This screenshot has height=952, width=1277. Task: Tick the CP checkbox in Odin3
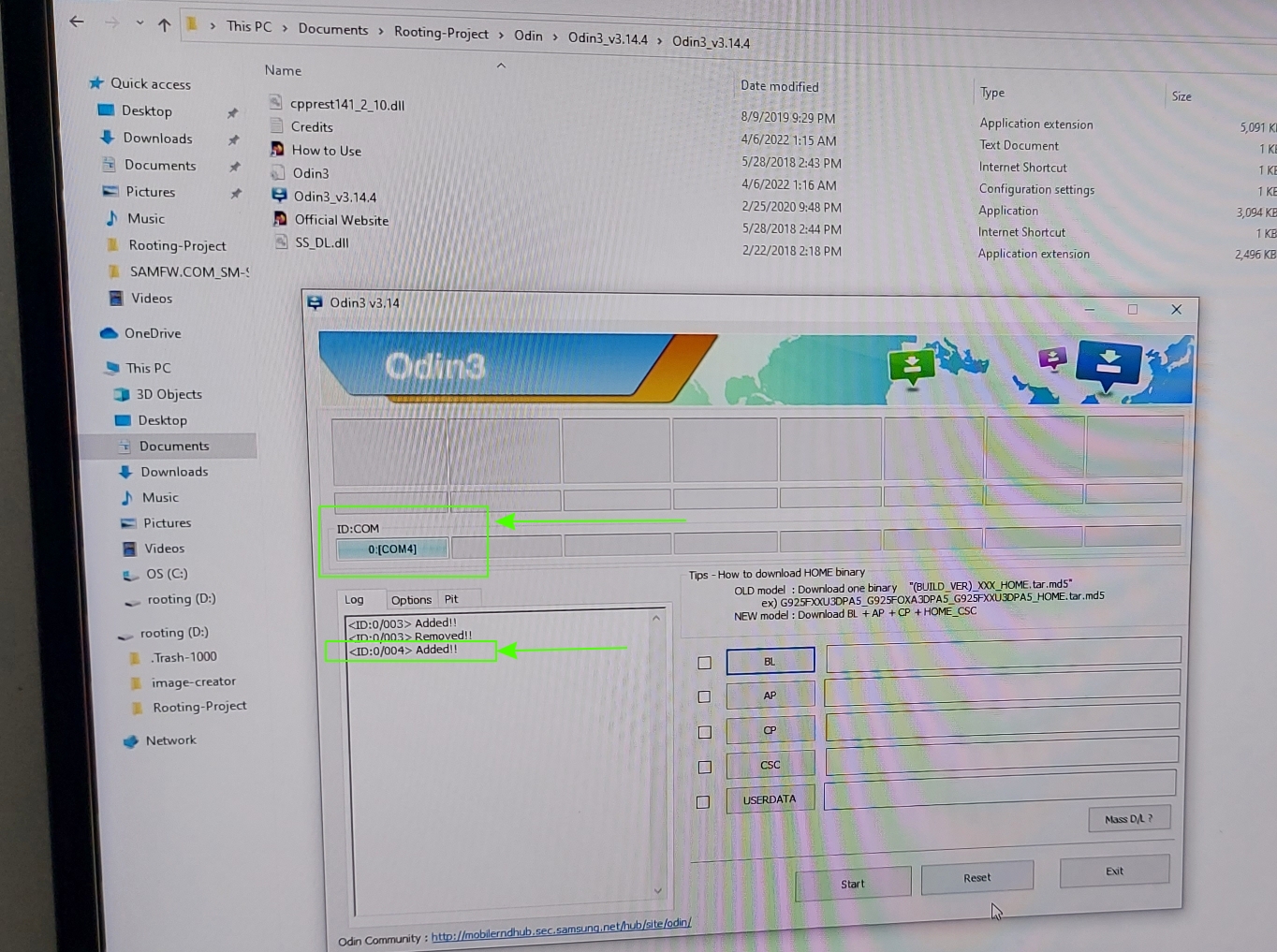point(705,732)
